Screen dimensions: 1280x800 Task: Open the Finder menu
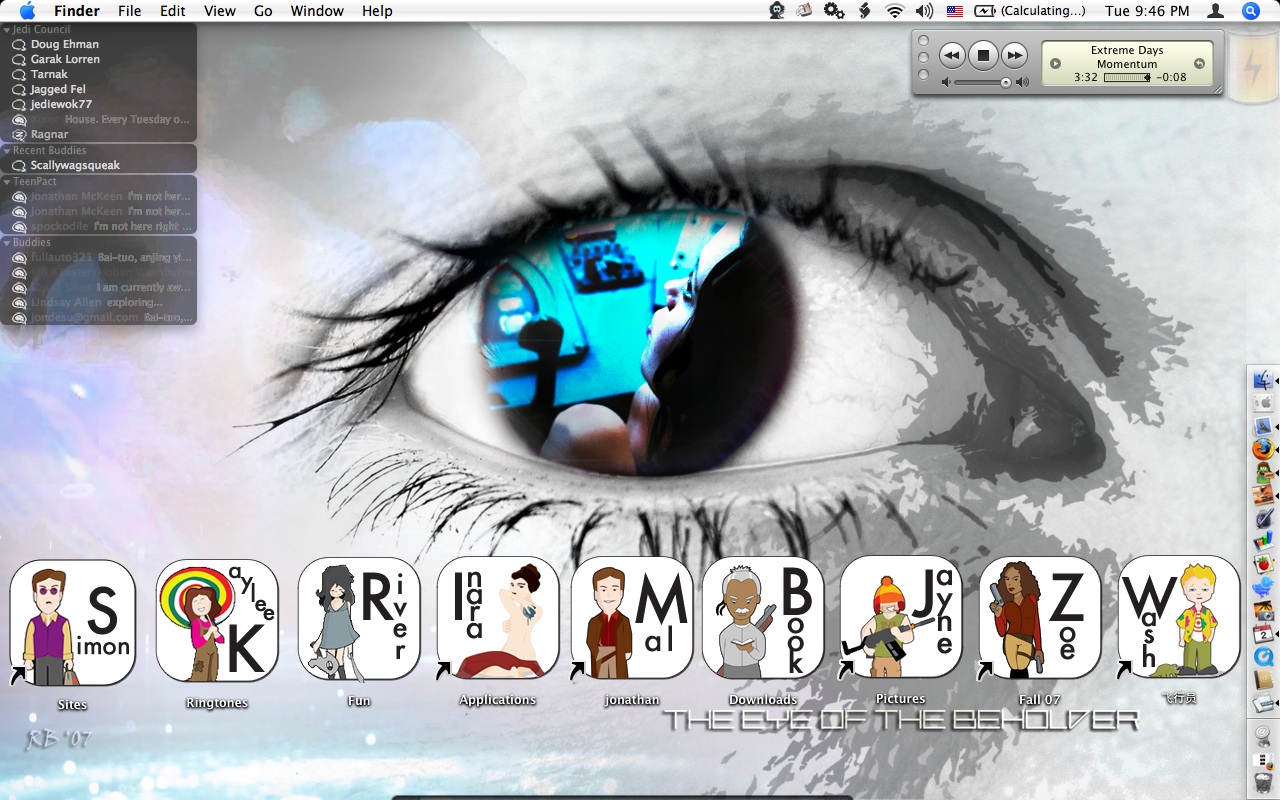tap(76, 11)
